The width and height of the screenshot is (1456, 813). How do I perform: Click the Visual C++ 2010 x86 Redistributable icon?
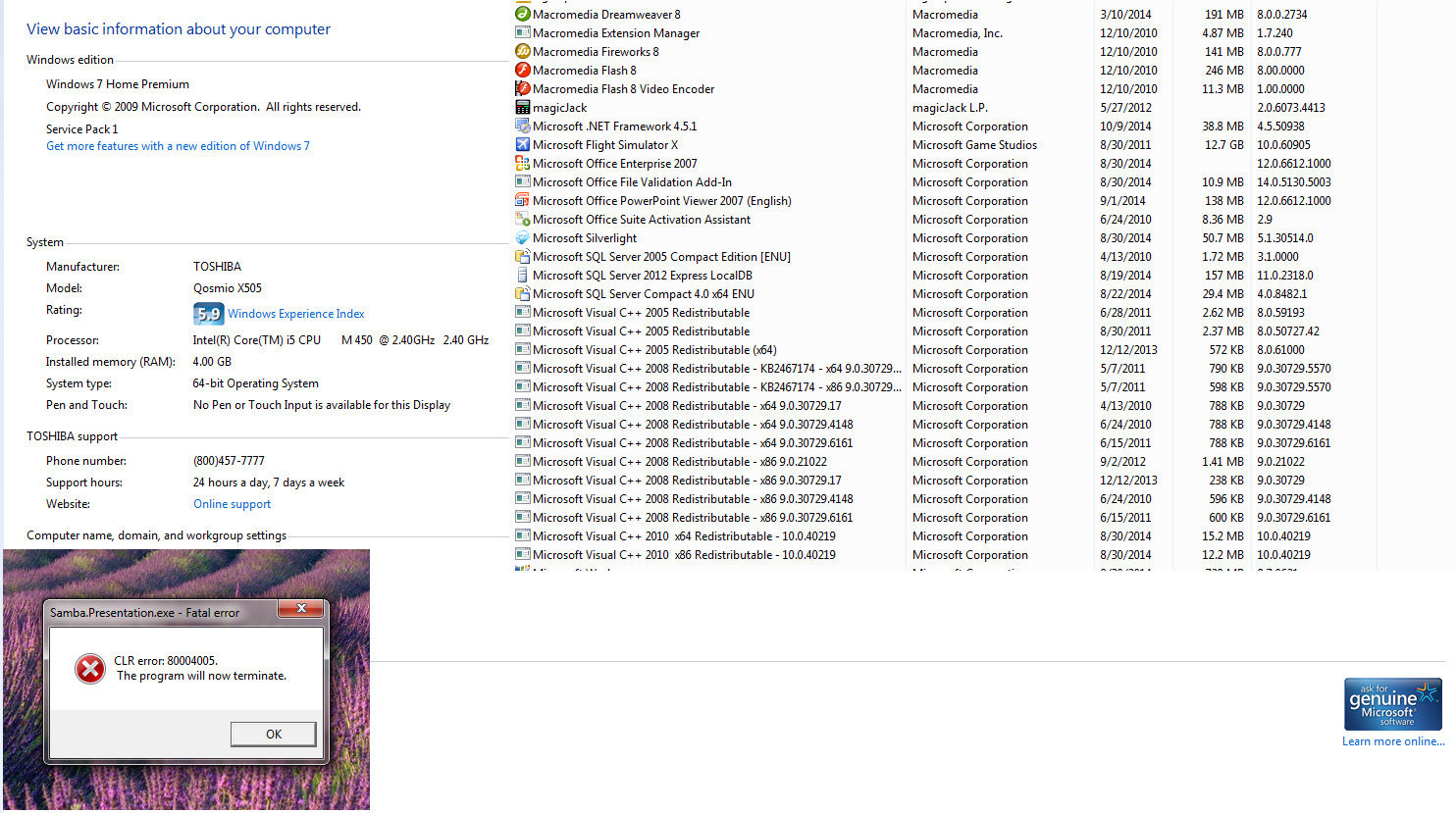(523, 554)
